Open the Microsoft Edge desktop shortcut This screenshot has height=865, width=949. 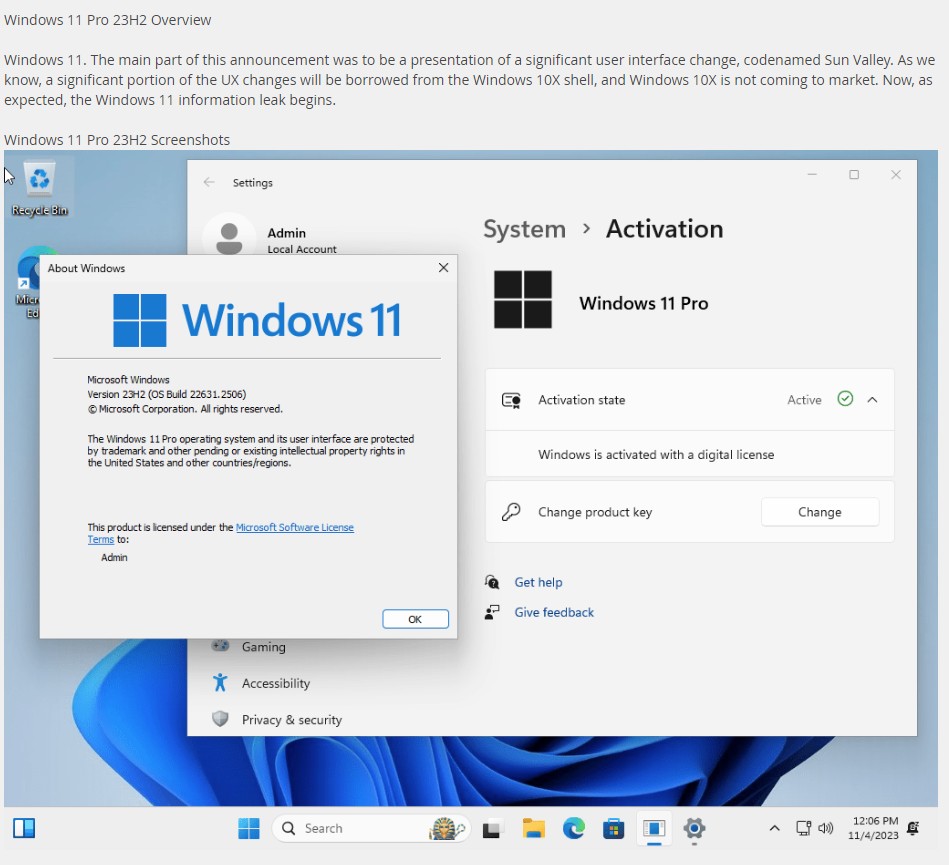click(28, 281)
